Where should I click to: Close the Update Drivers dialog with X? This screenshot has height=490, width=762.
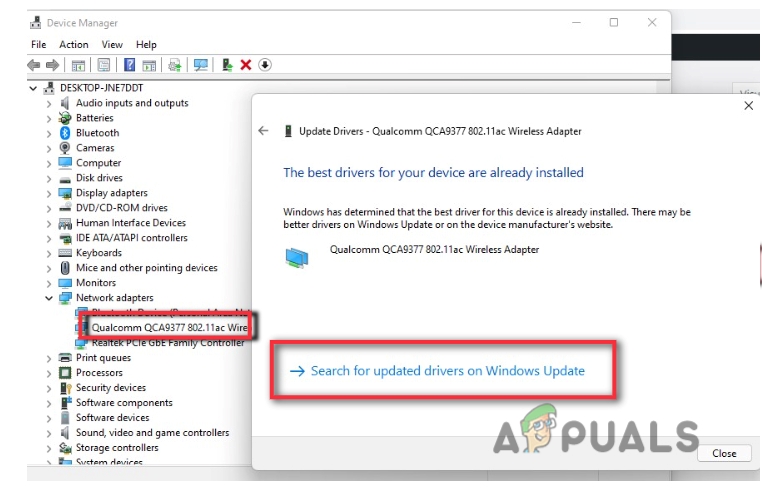(748, 105)
